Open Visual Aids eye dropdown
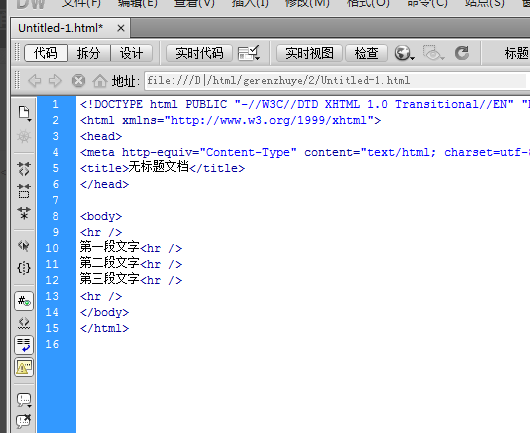The height and width of the screenshot is (433, 530). [x=434, y=53]
